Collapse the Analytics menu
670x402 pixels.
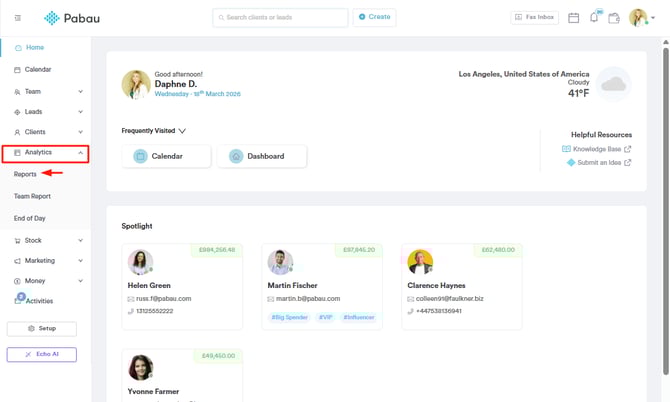click(x=80, y=153)
